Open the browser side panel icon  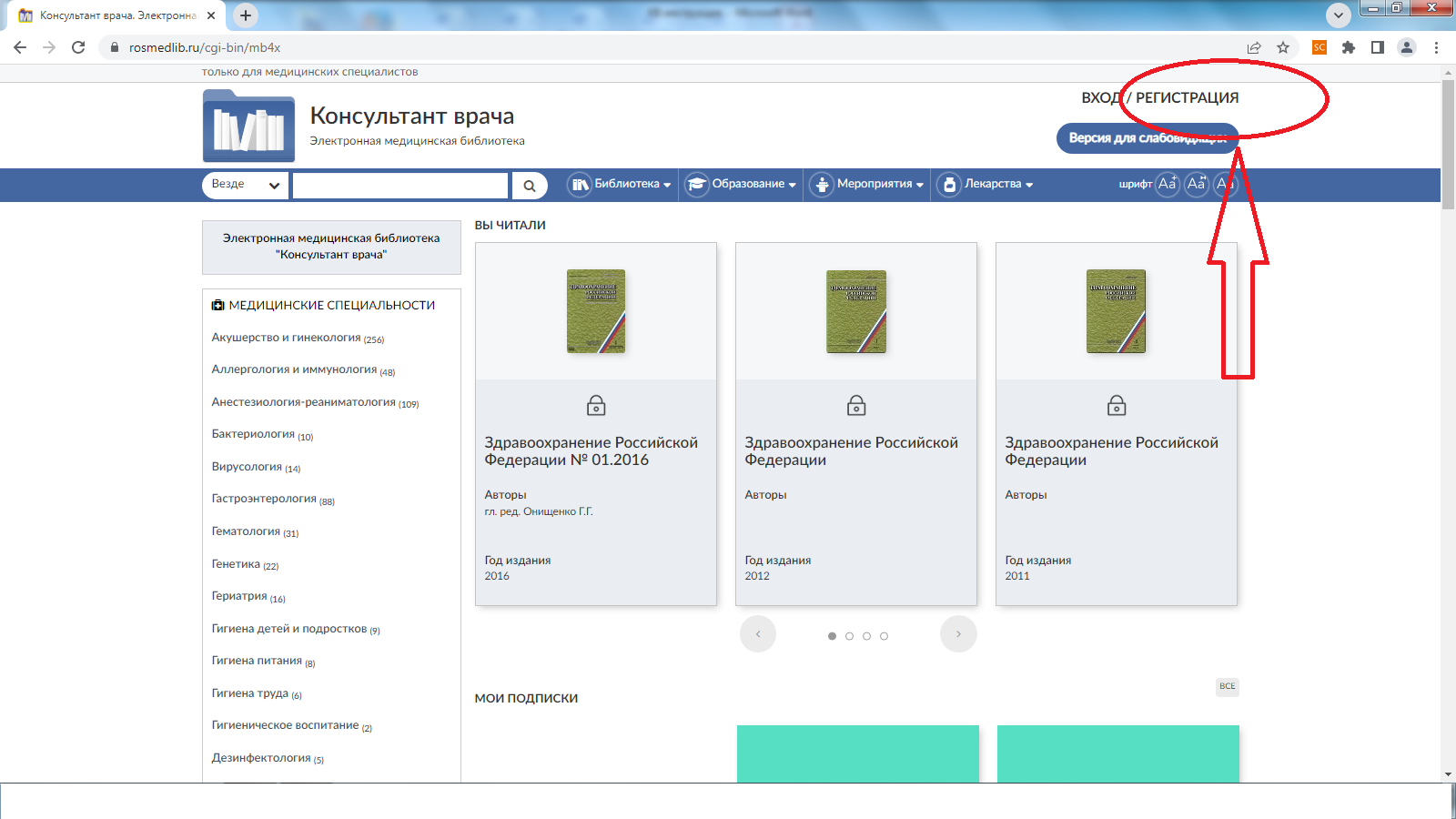1378,47
